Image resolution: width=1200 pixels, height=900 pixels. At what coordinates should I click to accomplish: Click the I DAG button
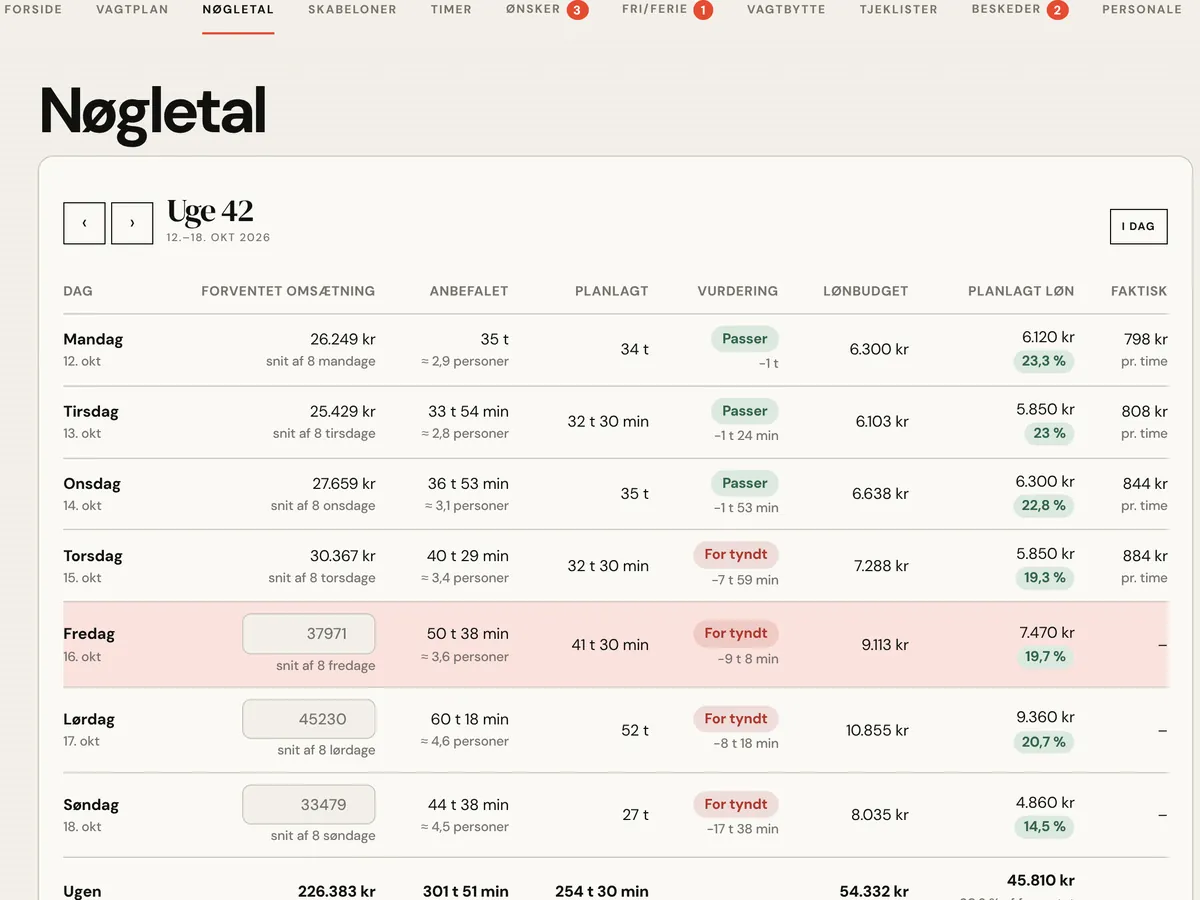click(x=1138, y=226)
